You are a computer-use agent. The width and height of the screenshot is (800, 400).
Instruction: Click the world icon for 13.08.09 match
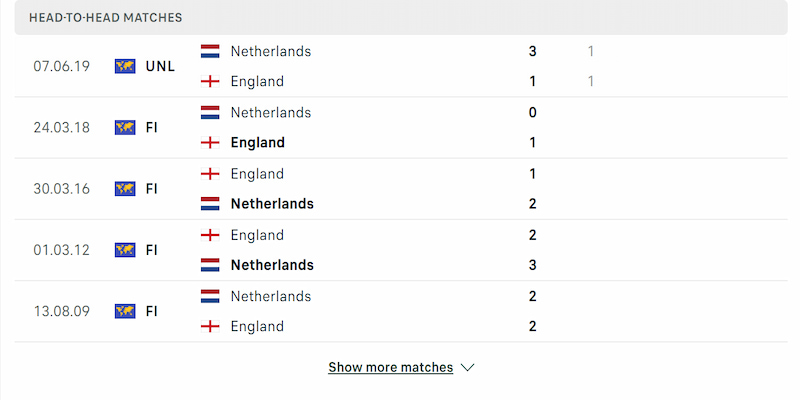point(125,311)
